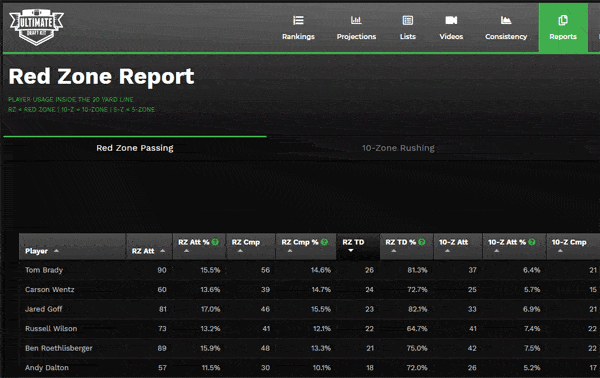This screenshot has height=378, width=600.
Task: Click Andy Dalton's RZ Cmp % 10.1%
Action: tap(321, 368)
